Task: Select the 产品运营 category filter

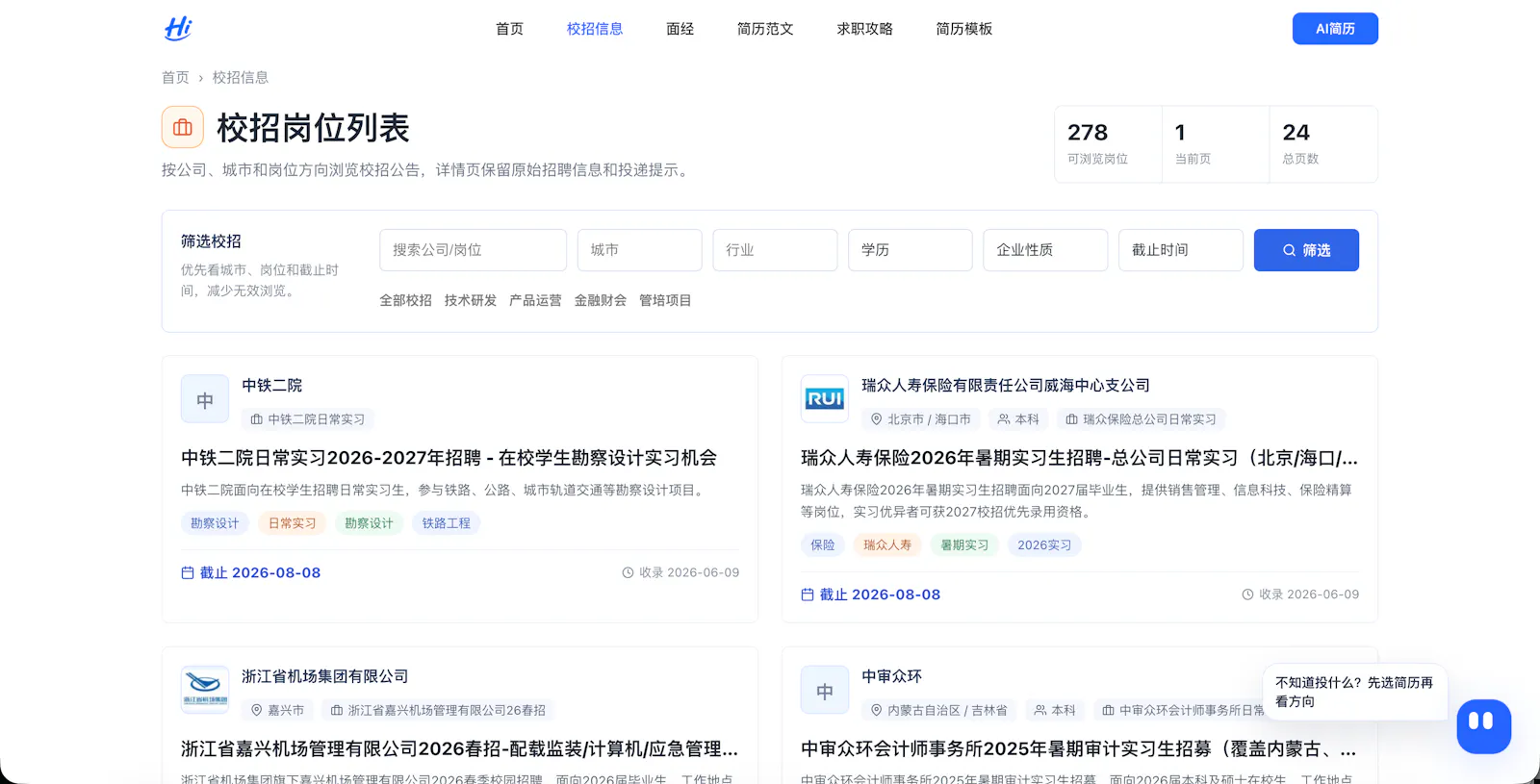Action: click(x=535, y=300)
